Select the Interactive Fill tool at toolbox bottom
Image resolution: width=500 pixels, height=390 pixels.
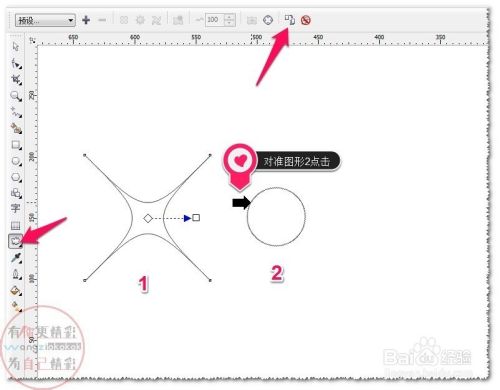click(16, 306)
